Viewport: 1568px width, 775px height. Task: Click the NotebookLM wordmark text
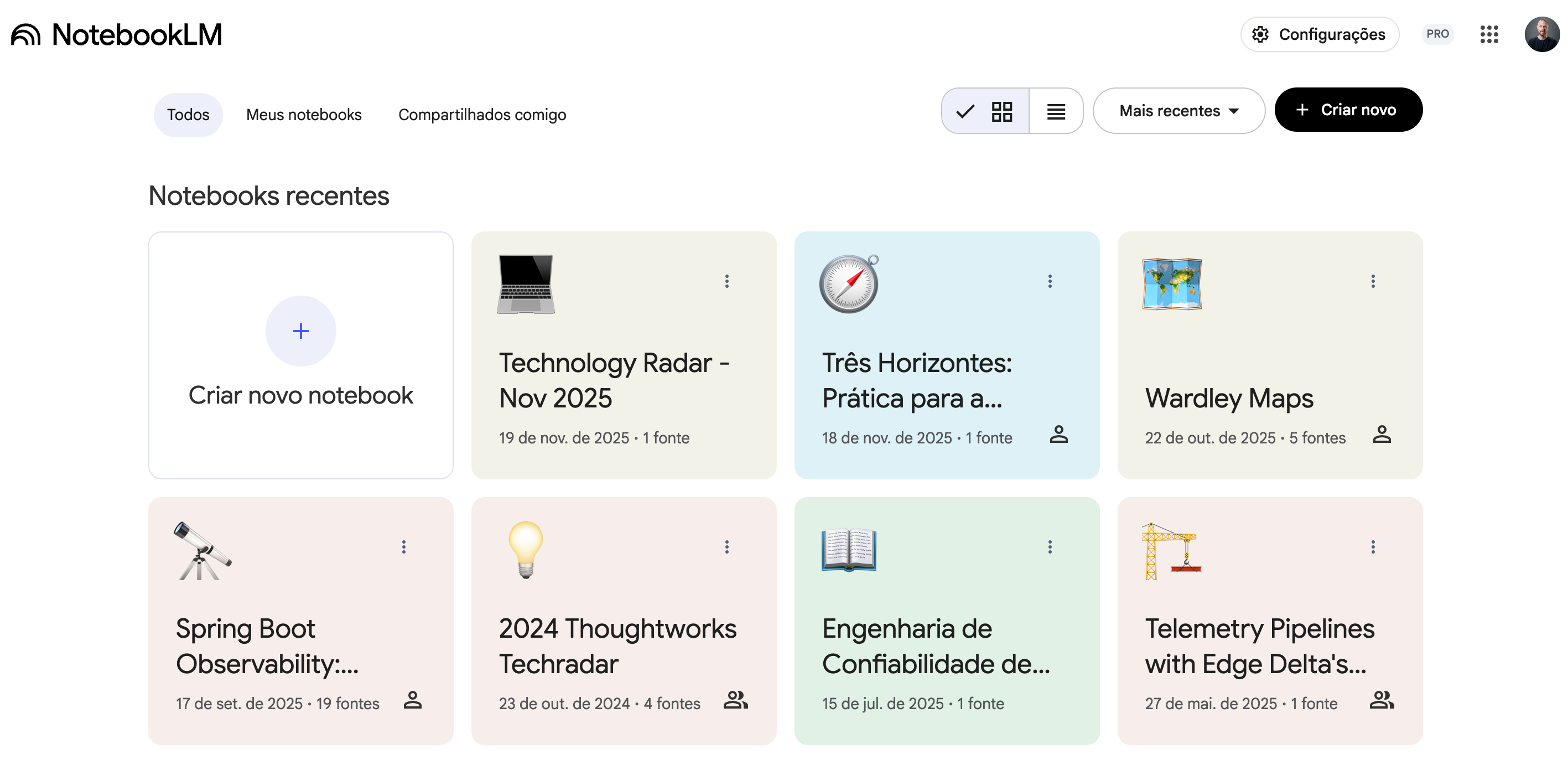[x=137, y=35]
